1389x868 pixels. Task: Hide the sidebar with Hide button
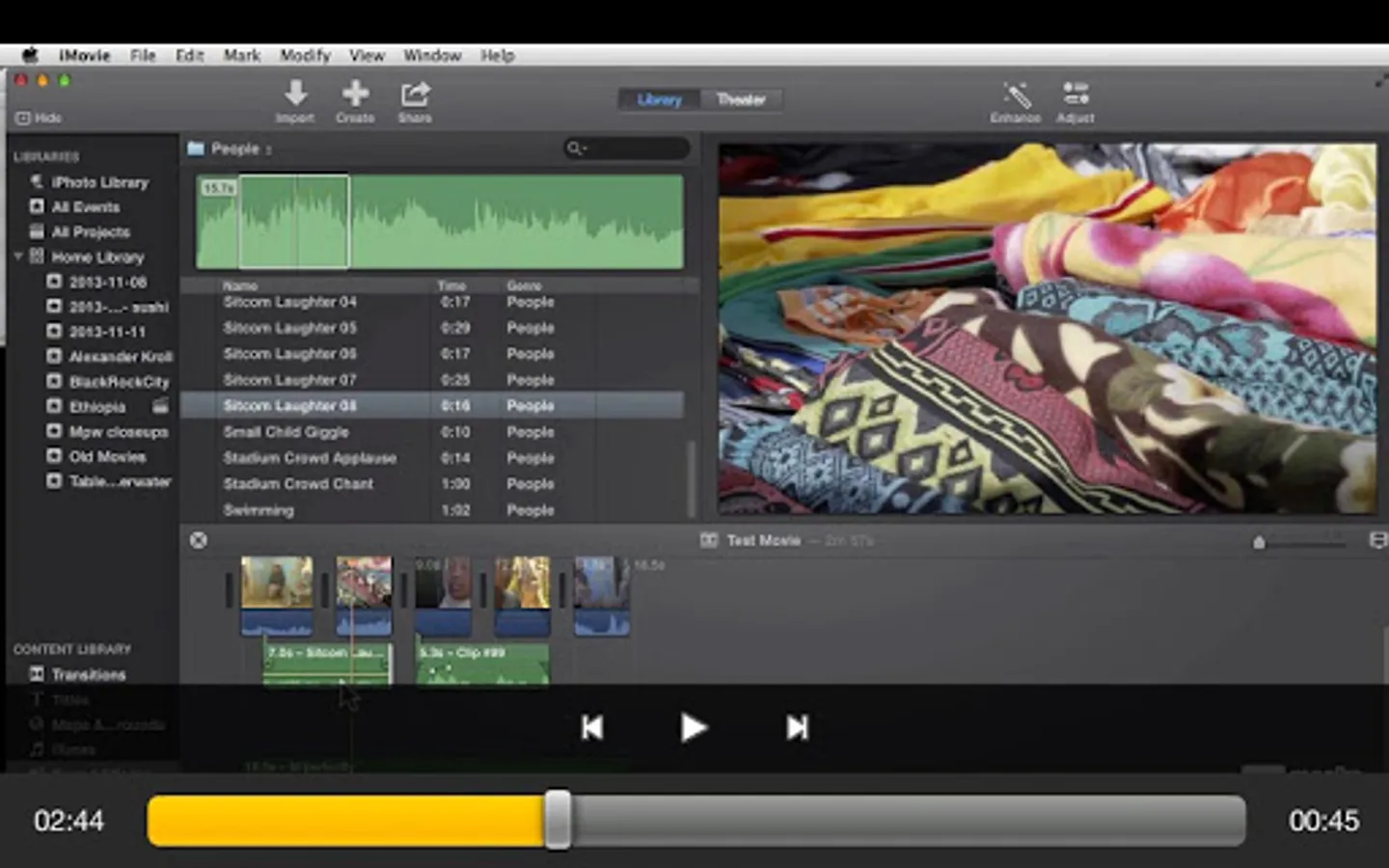pyautogui.click(x=39, y=118)
